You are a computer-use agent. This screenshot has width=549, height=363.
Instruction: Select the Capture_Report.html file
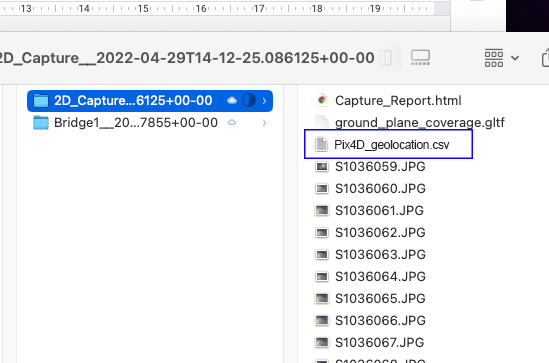[398, 101]
